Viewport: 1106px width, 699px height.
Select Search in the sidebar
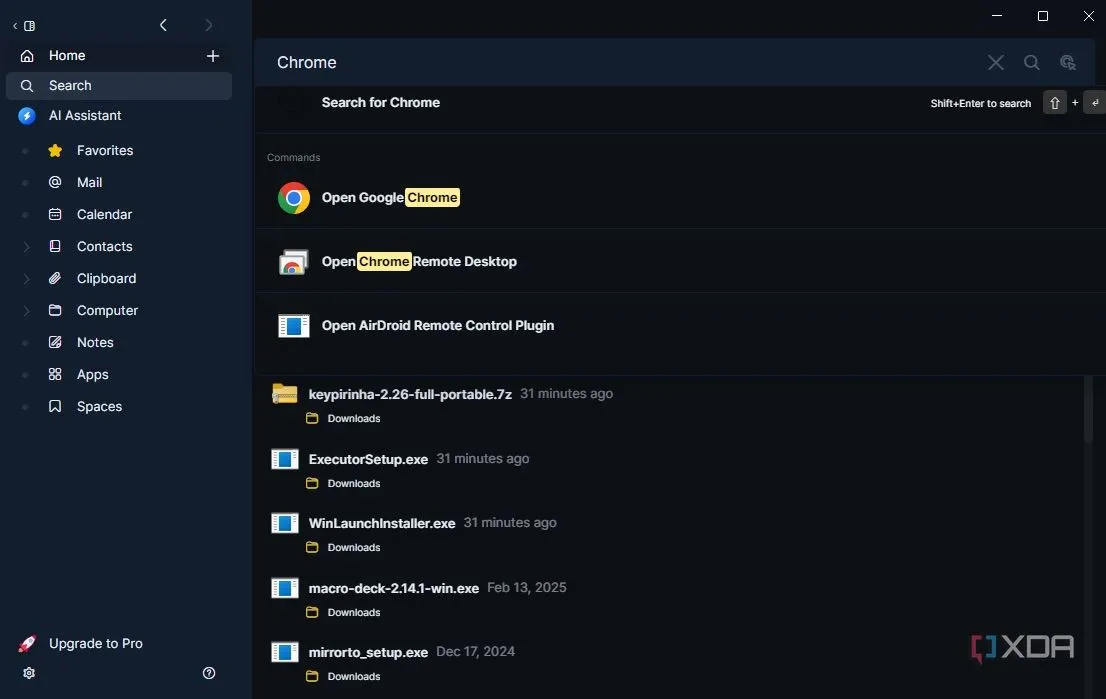click(118, 85)
